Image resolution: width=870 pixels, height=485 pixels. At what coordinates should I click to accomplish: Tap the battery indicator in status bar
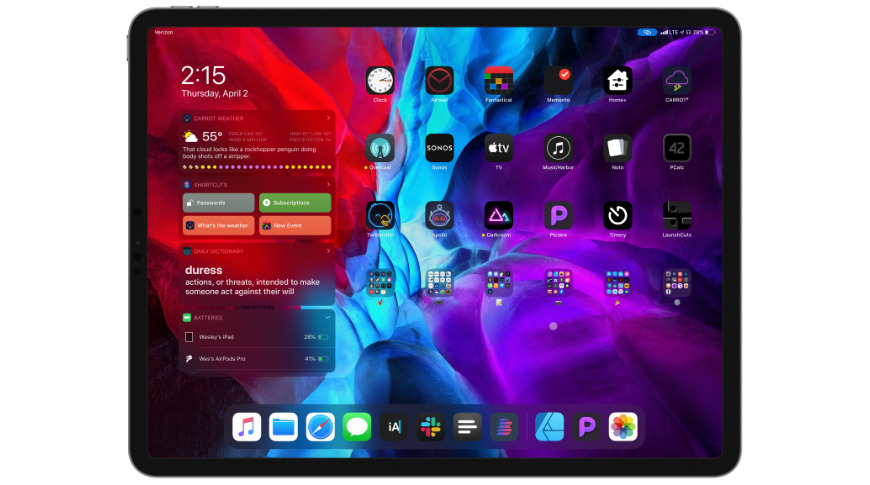710,32
